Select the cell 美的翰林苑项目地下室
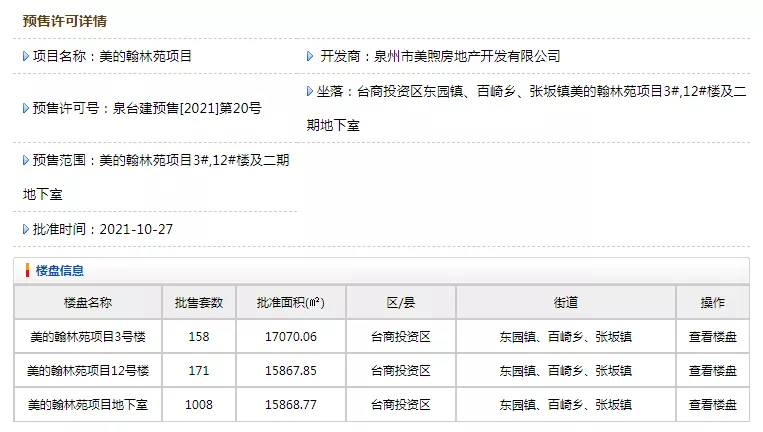The height and width of the screenshot is (432, 763). [88, 405]
